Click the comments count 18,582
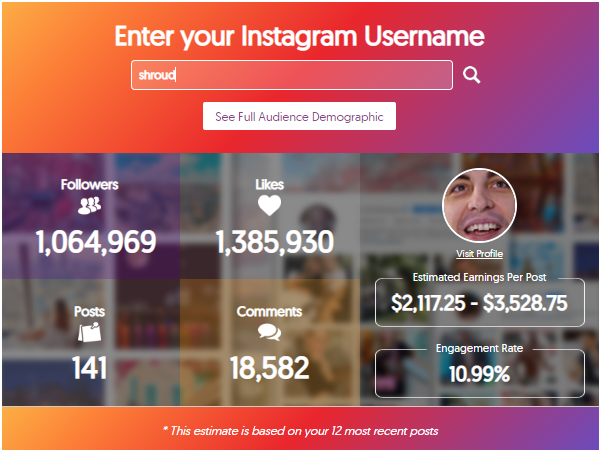 [x=269, y=368]
